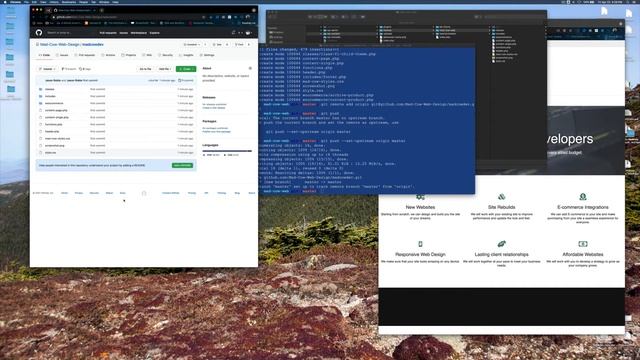Open content-page.php in the repository
The height and width of the screenshot is (360, 640).
56,110
